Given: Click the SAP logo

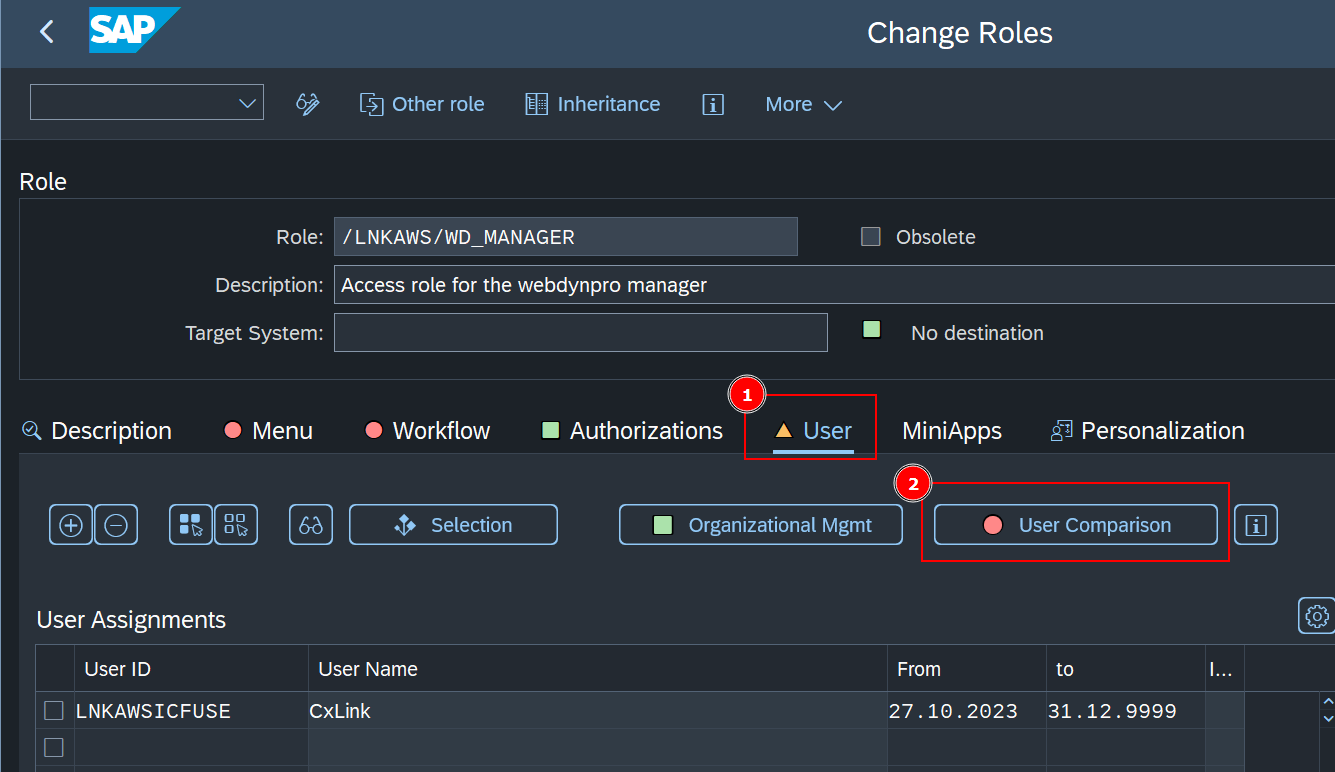Looking at the screenshot, I should [x=135, y=30].
